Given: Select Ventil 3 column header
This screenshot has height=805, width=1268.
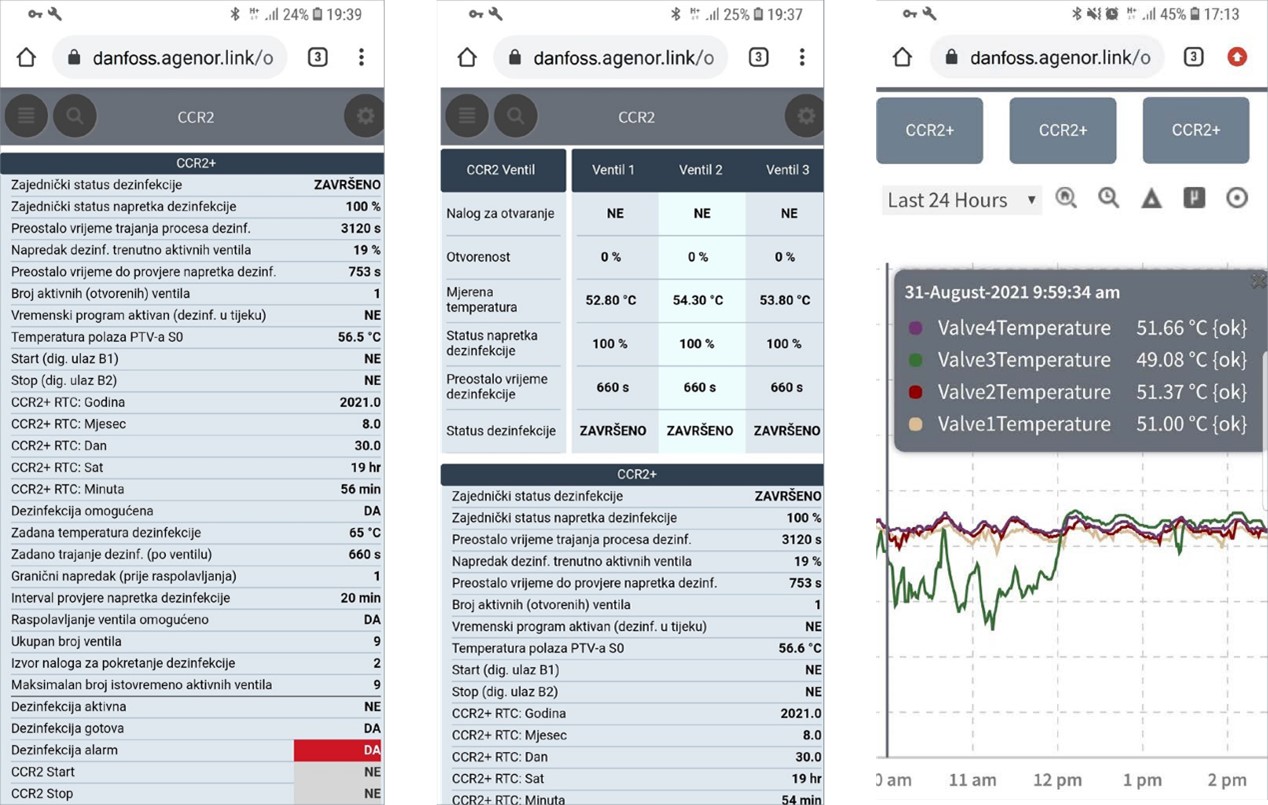Looking at the screenshot, I should pos(786,170).
